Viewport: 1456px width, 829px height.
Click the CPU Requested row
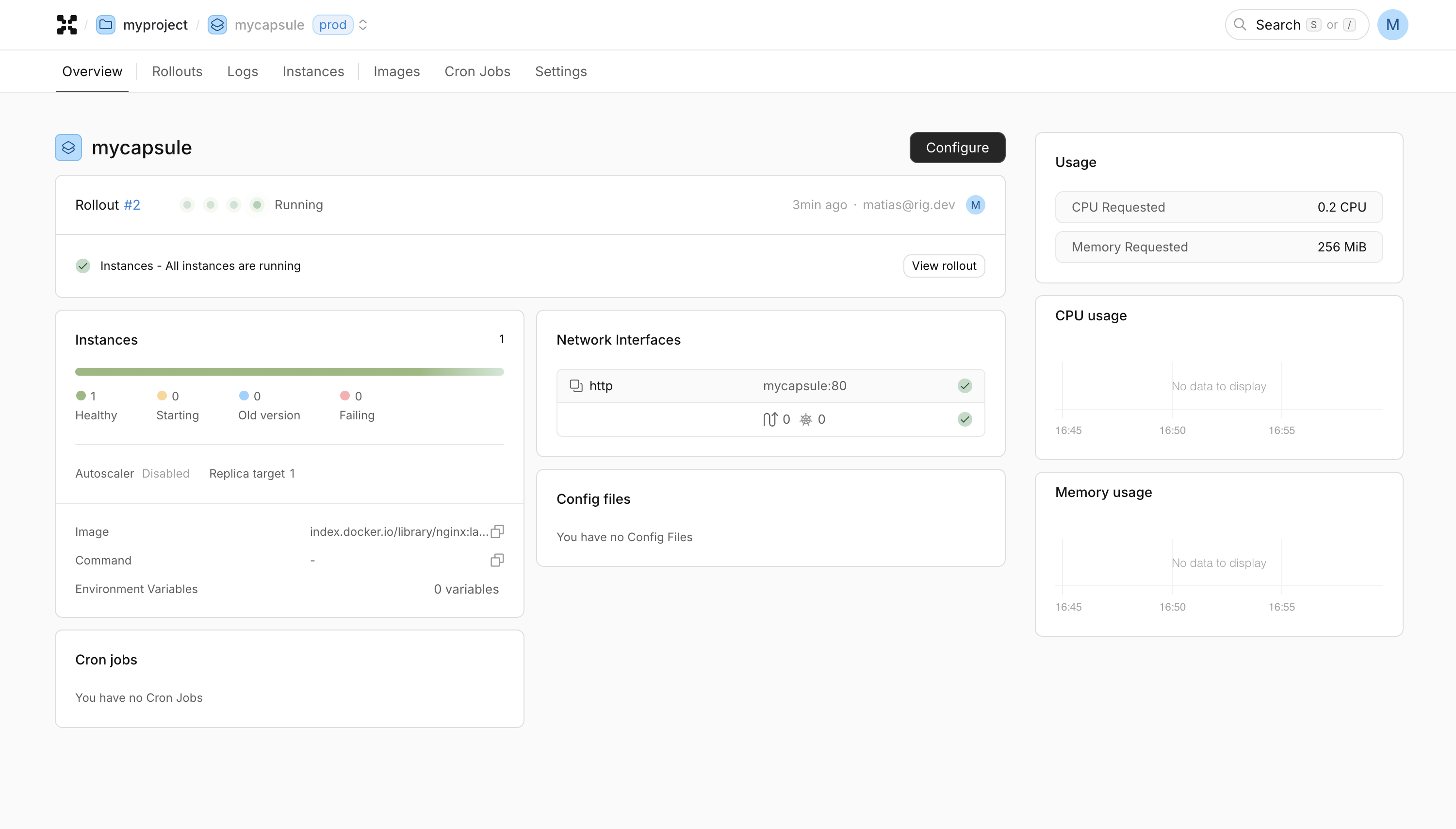[1219, 207]
